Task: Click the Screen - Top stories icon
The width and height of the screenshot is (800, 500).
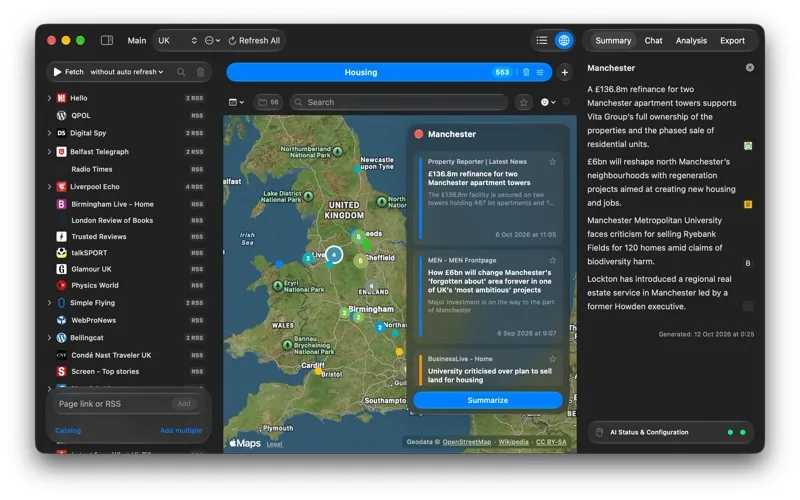Action: point(61,371)
